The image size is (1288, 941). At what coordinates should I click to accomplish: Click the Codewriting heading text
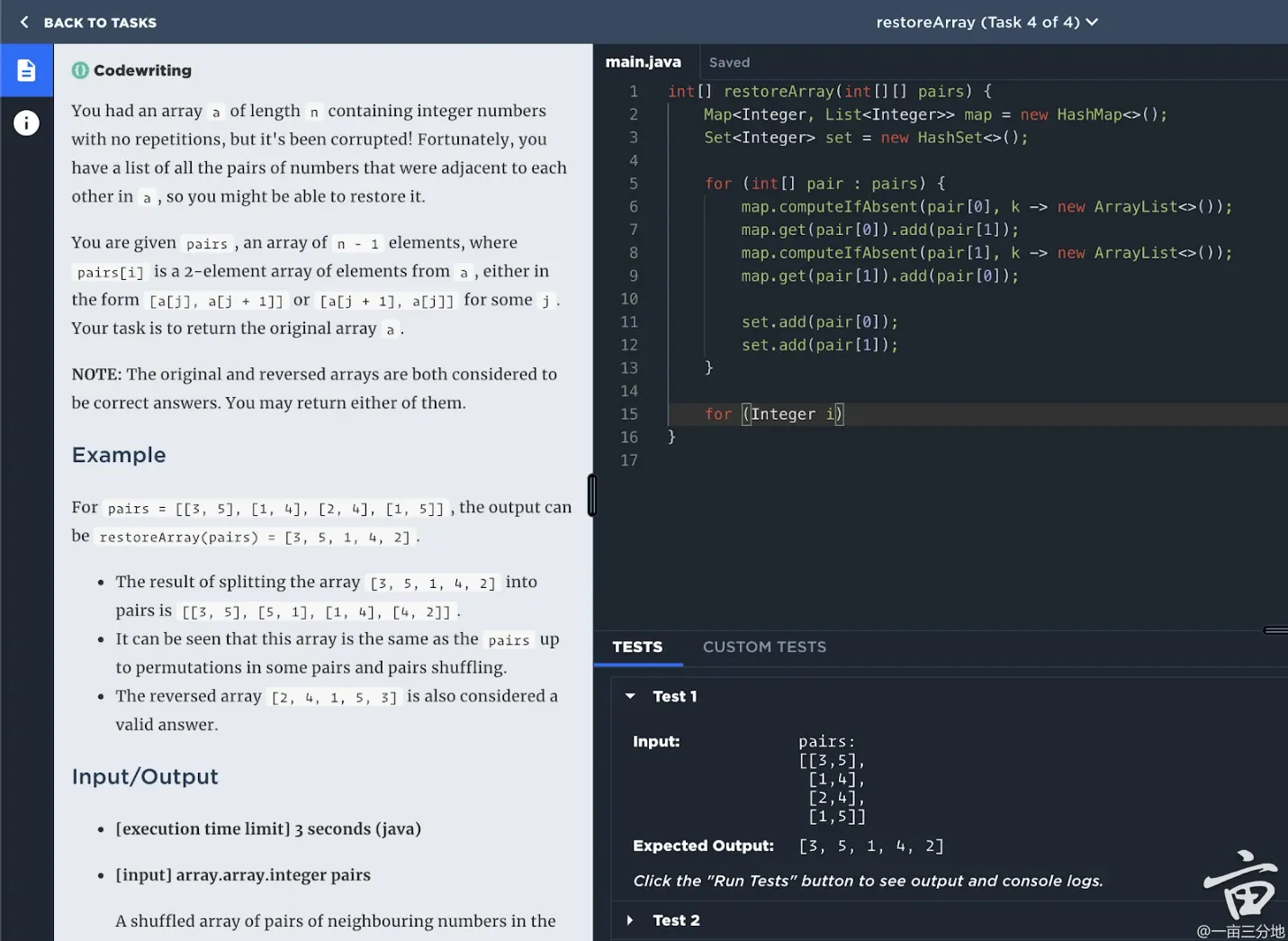coord(142,70)
